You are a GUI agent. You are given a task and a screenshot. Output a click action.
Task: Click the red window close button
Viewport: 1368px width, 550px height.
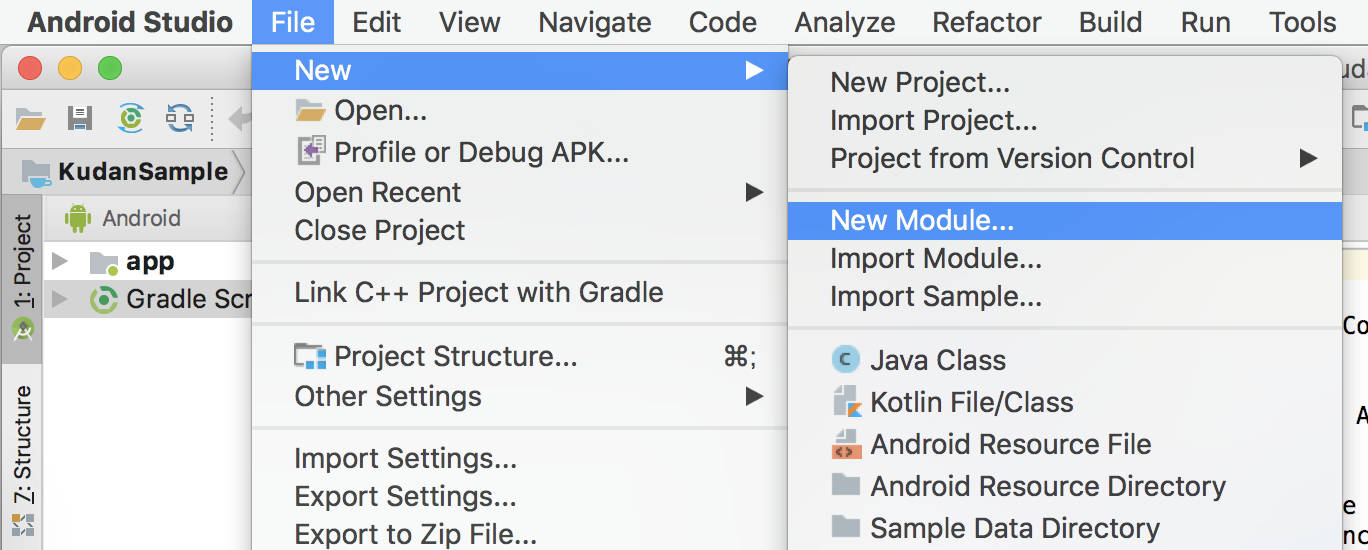(x=30, y=69)
